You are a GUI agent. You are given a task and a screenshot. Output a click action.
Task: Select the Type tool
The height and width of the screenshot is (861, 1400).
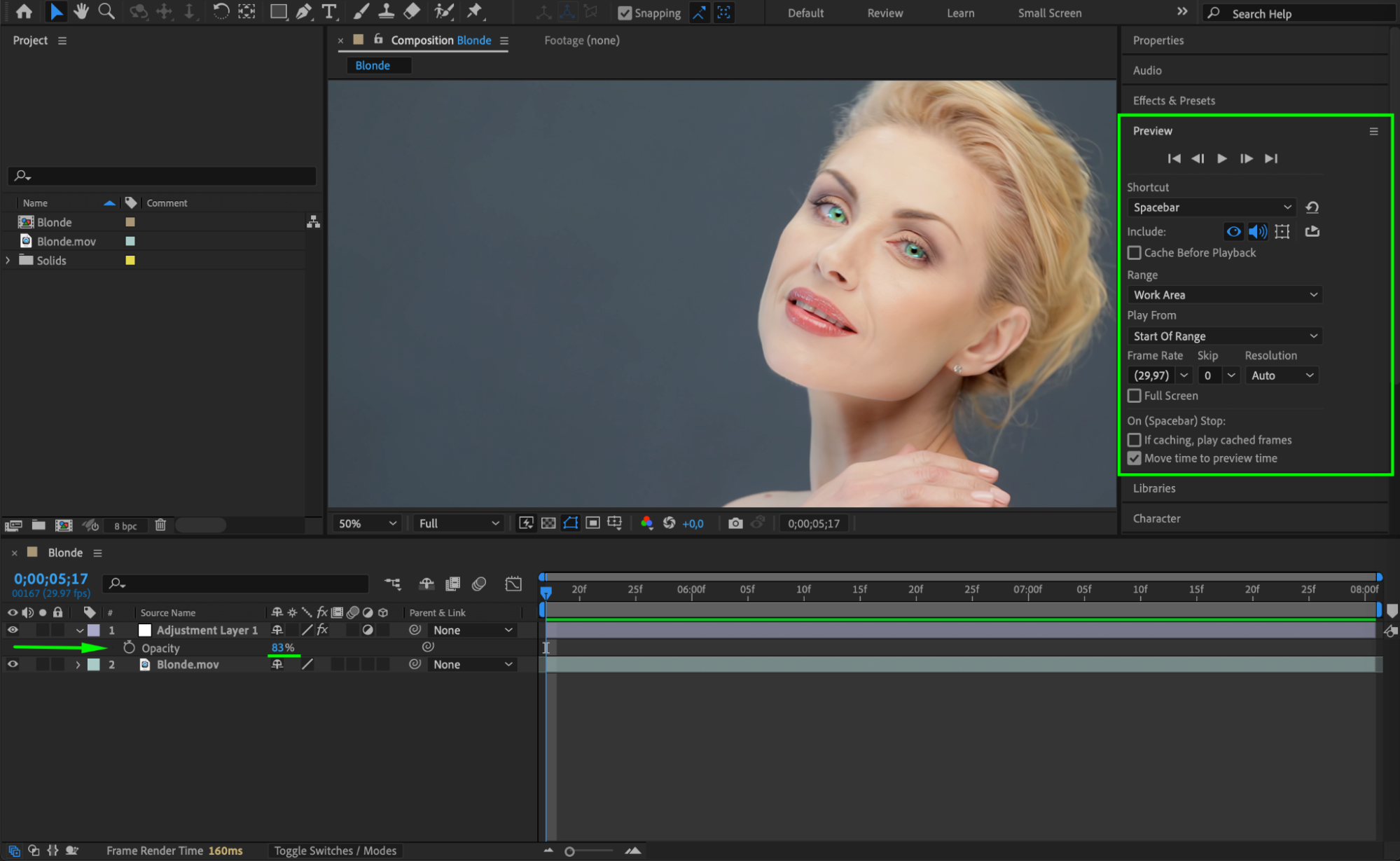pos(328,11)
